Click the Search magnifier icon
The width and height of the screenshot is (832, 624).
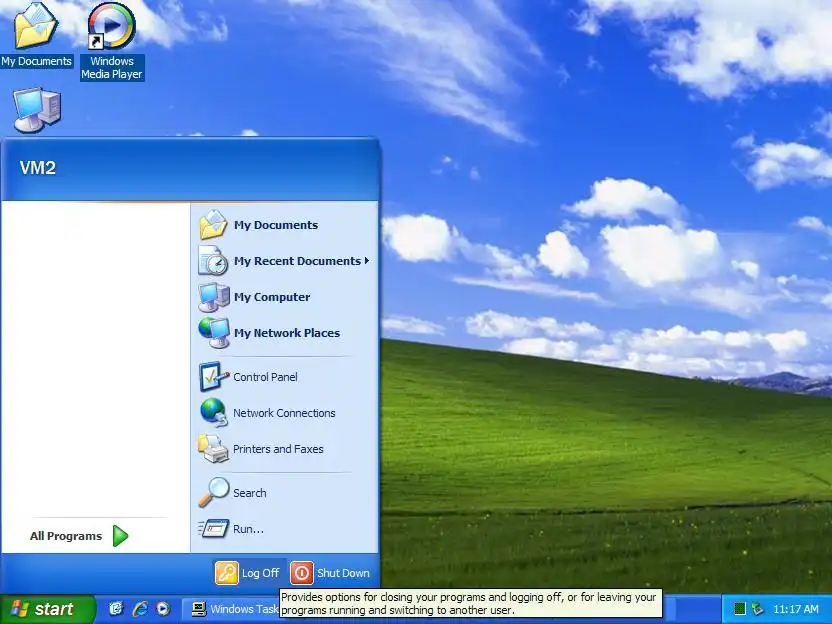click(214, 492)
